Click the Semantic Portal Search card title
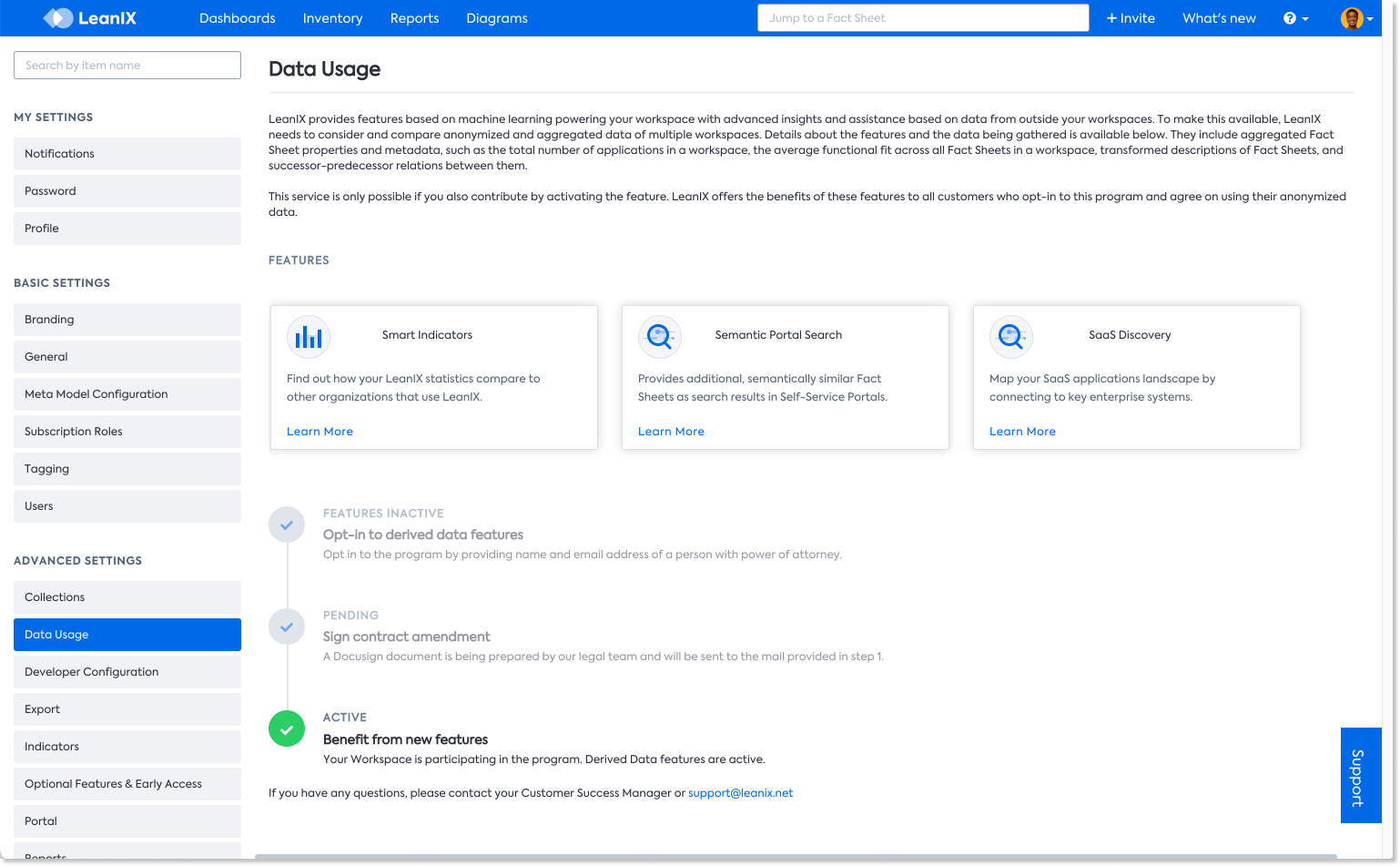The height and width of the screenshot is (866, 1400). click(x=778, y=335)
